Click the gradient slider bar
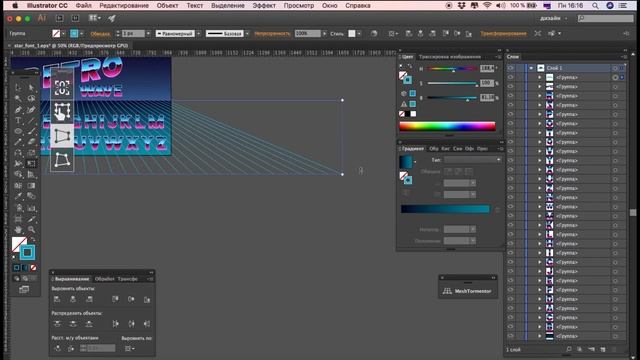The image size is (640, 360). (445, 209)
